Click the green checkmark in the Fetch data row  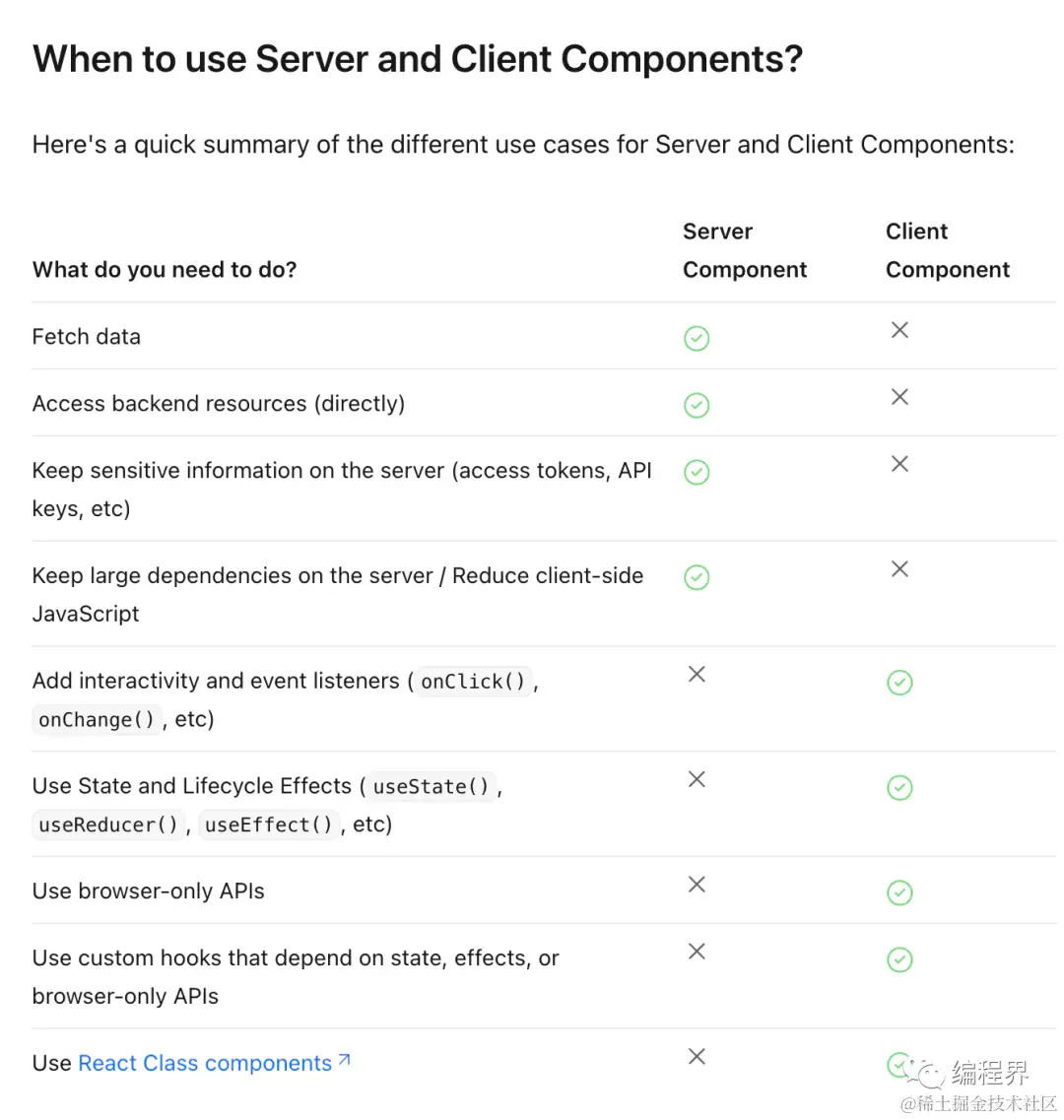click(696, 338)
